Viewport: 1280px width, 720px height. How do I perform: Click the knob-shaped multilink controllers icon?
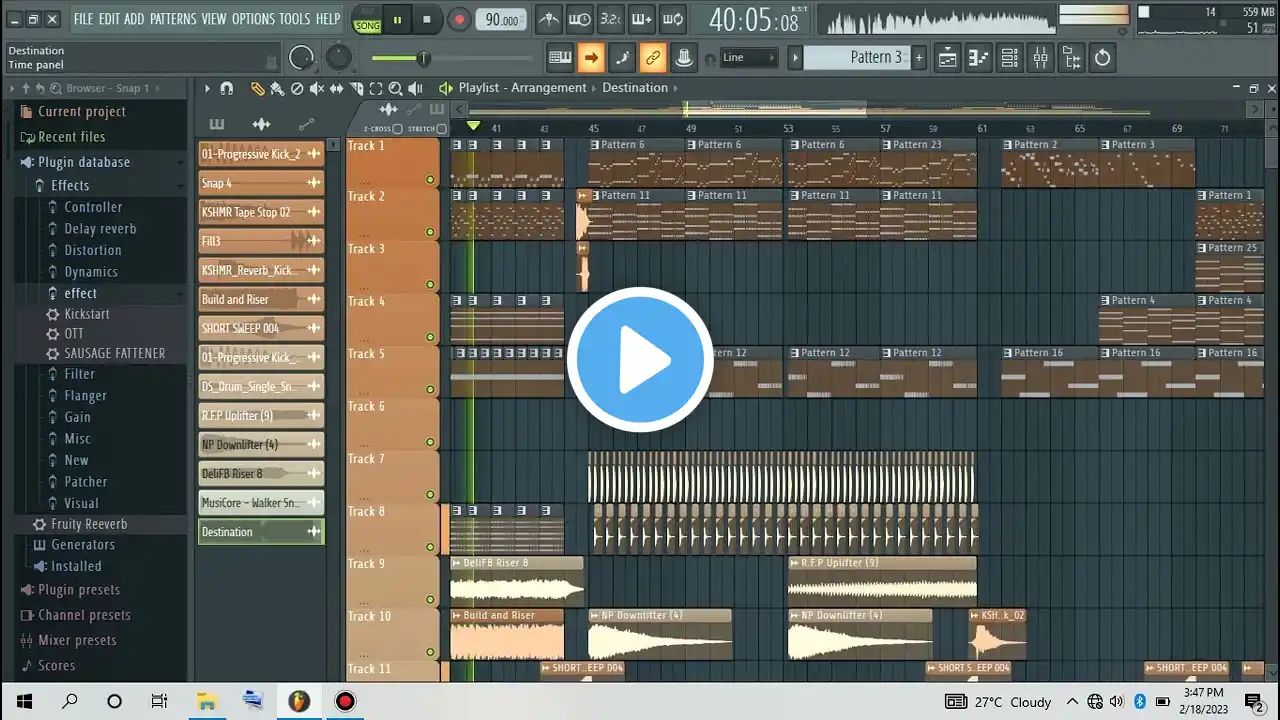pos(684,58)
